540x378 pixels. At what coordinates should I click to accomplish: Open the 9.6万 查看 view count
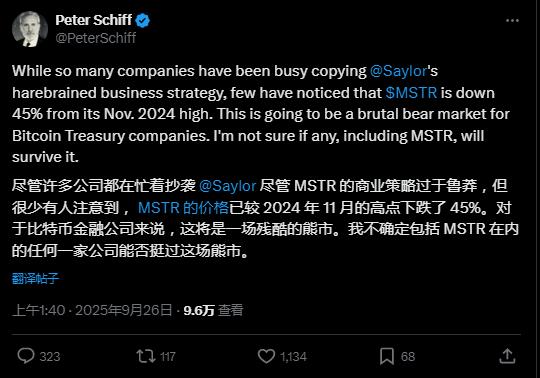click(x=213, y=310)
